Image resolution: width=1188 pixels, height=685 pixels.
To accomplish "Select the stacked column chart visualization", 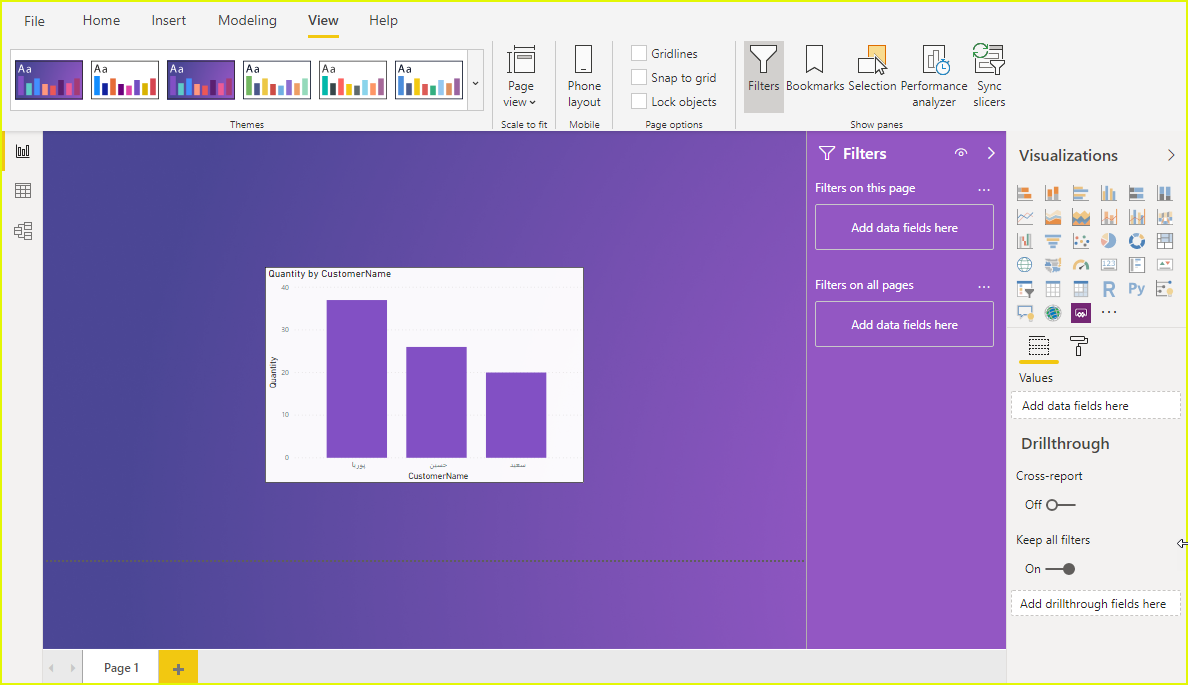I will point(1052,193).
